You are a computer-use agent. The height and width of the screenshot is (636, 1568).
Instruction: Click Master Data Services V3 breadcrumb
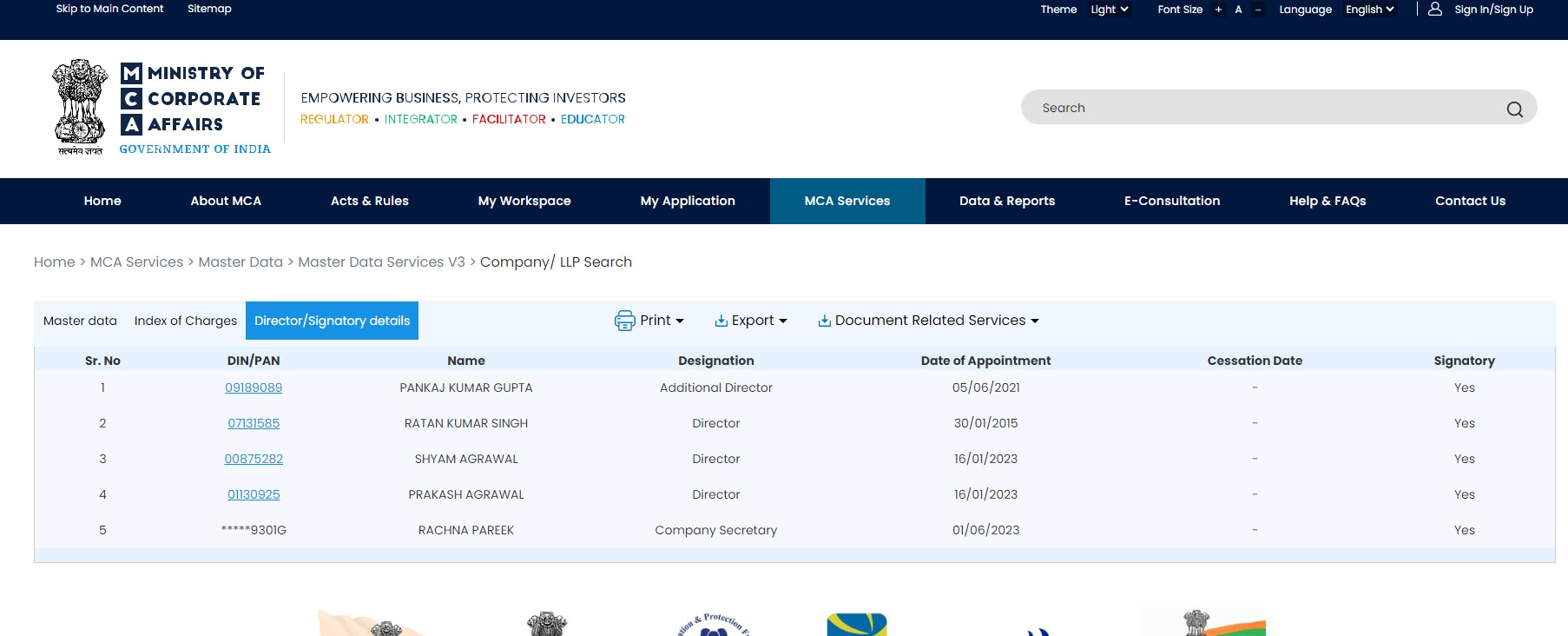point(381,262)
